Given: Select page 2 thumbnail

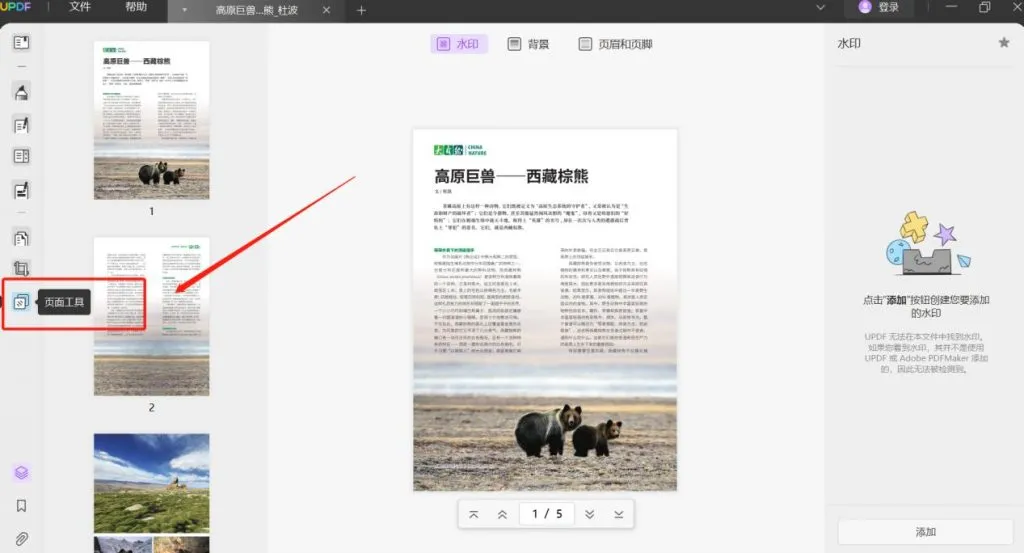Looking at the screenshot, I should pyautogui.click(x=152, y=317).
